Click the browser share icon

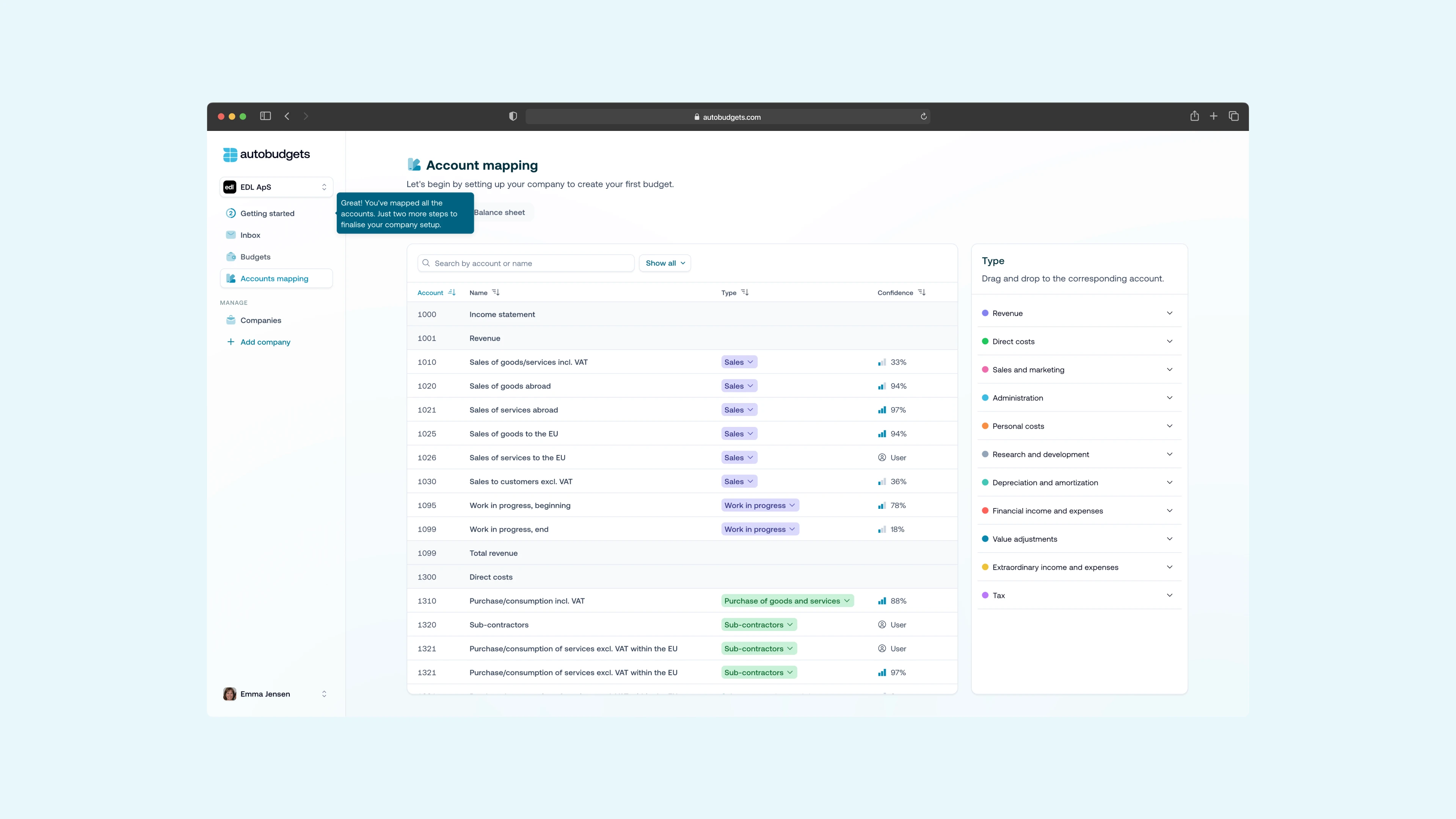(1194, 116)
